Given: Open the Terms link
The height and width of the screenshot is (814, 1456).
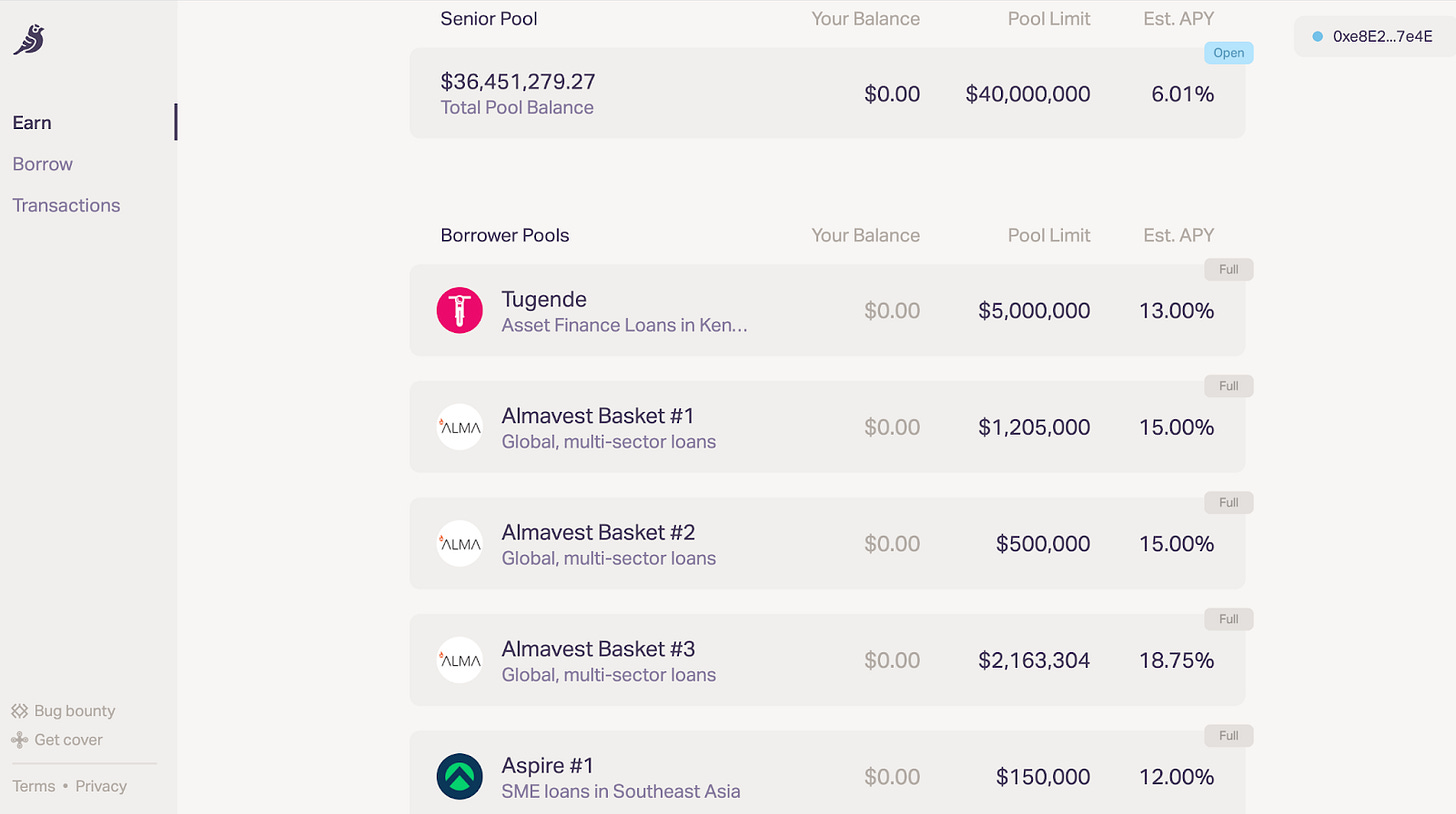Looking at the screenshot, I should [34, 786].
